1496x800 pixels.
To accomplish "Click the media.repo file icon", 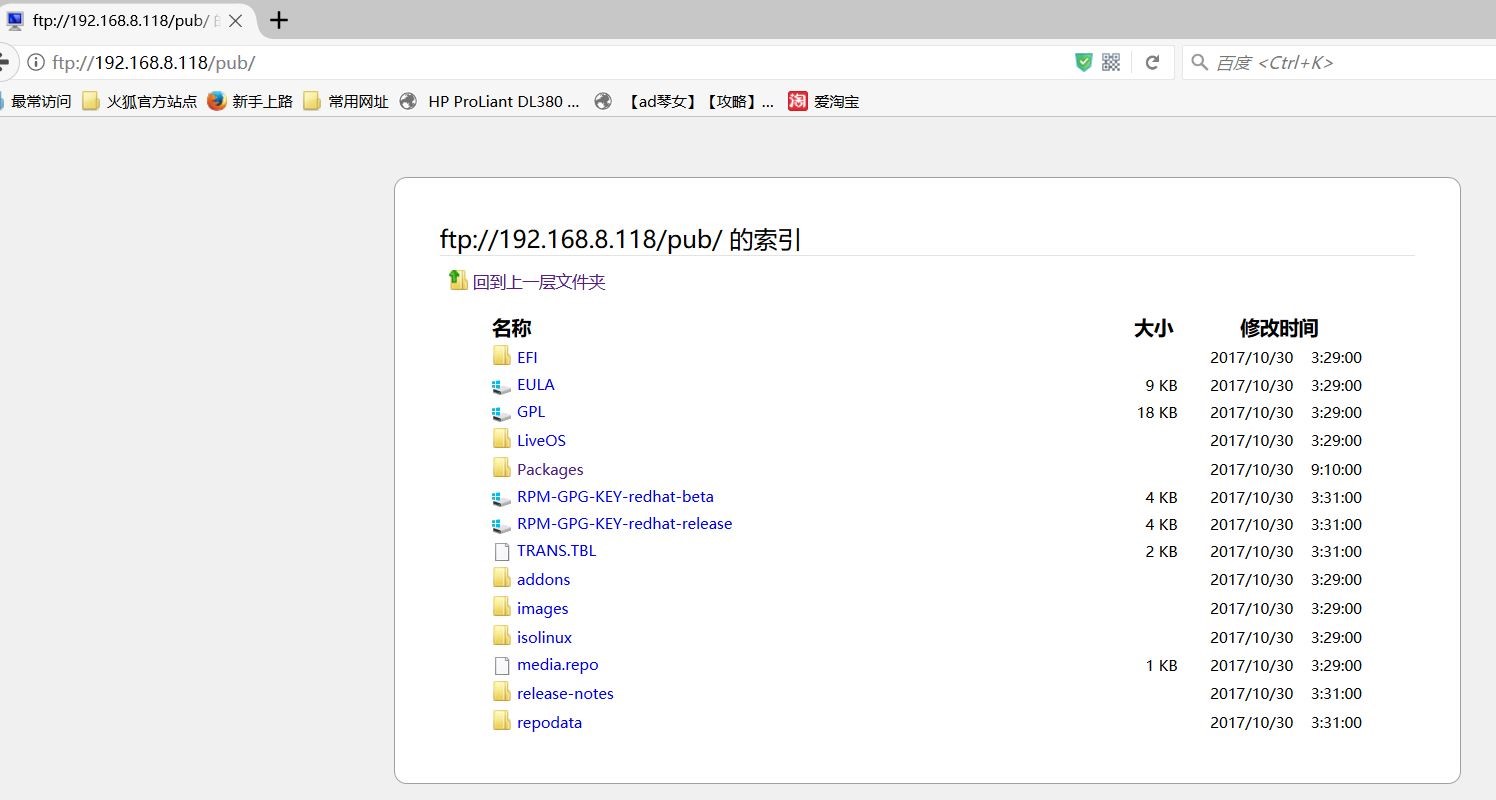I will pos(502,665).
